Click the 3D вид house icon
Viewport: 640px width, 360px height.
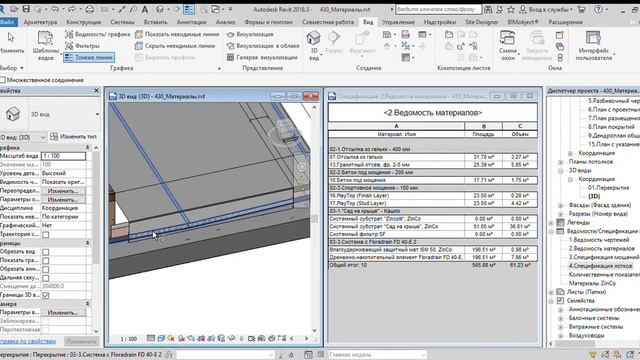pyautogui.click(x=313, y=38)
